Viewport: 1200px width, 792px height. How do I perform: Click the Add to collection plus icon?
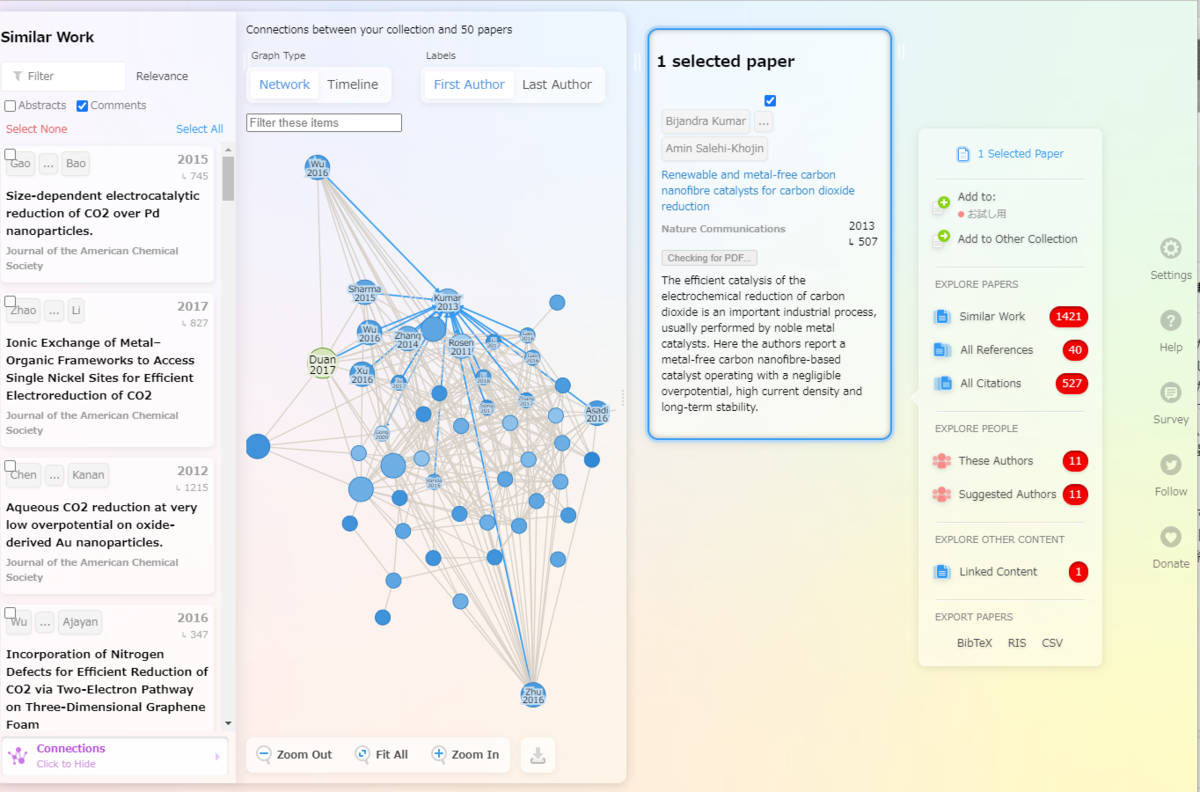[941, 205]
